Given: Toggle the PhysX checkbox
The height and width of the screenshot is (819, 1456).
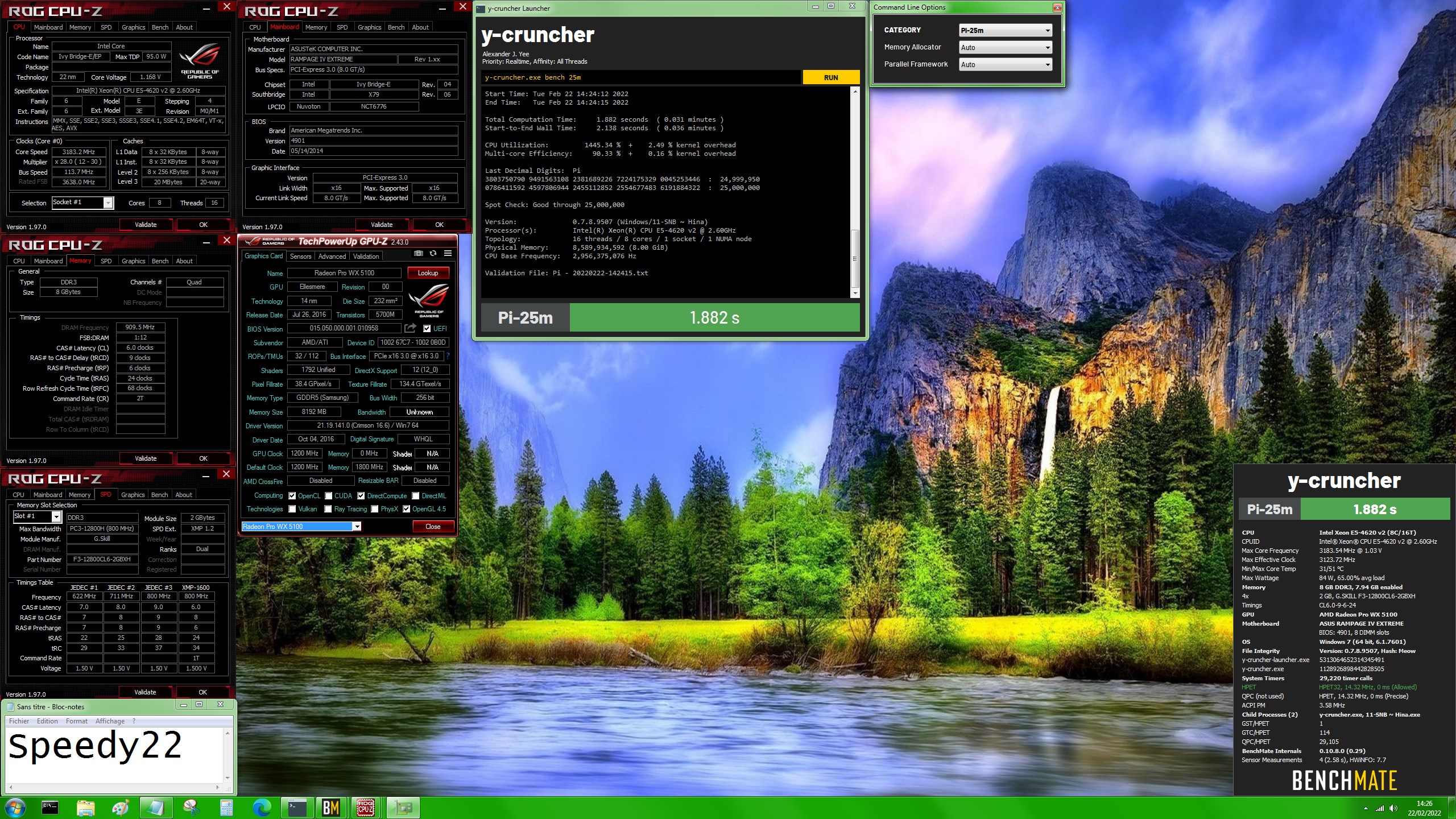Looking at the screenshot, I should click(x=375, y=508).
